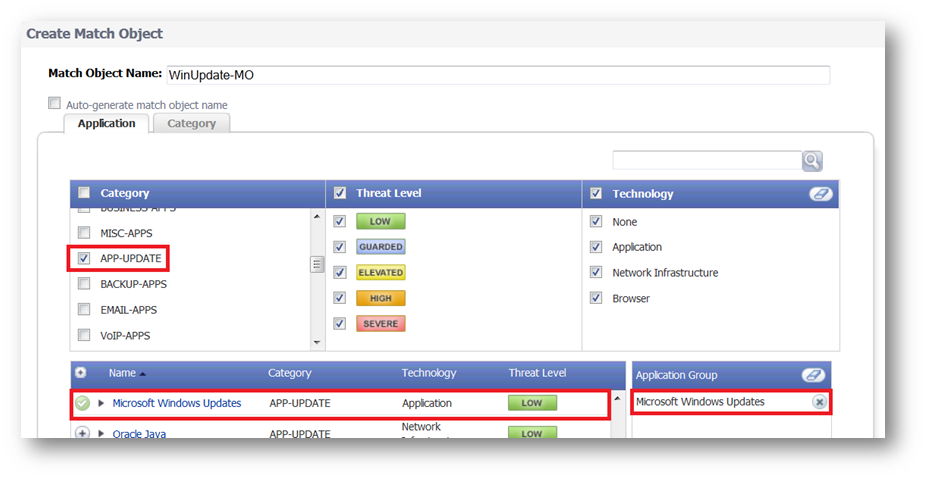The height and width of the screenshot is (480, 927).
Task: Toggle the Network Infrastructure technology checkbox
Action: click(596, 273)
